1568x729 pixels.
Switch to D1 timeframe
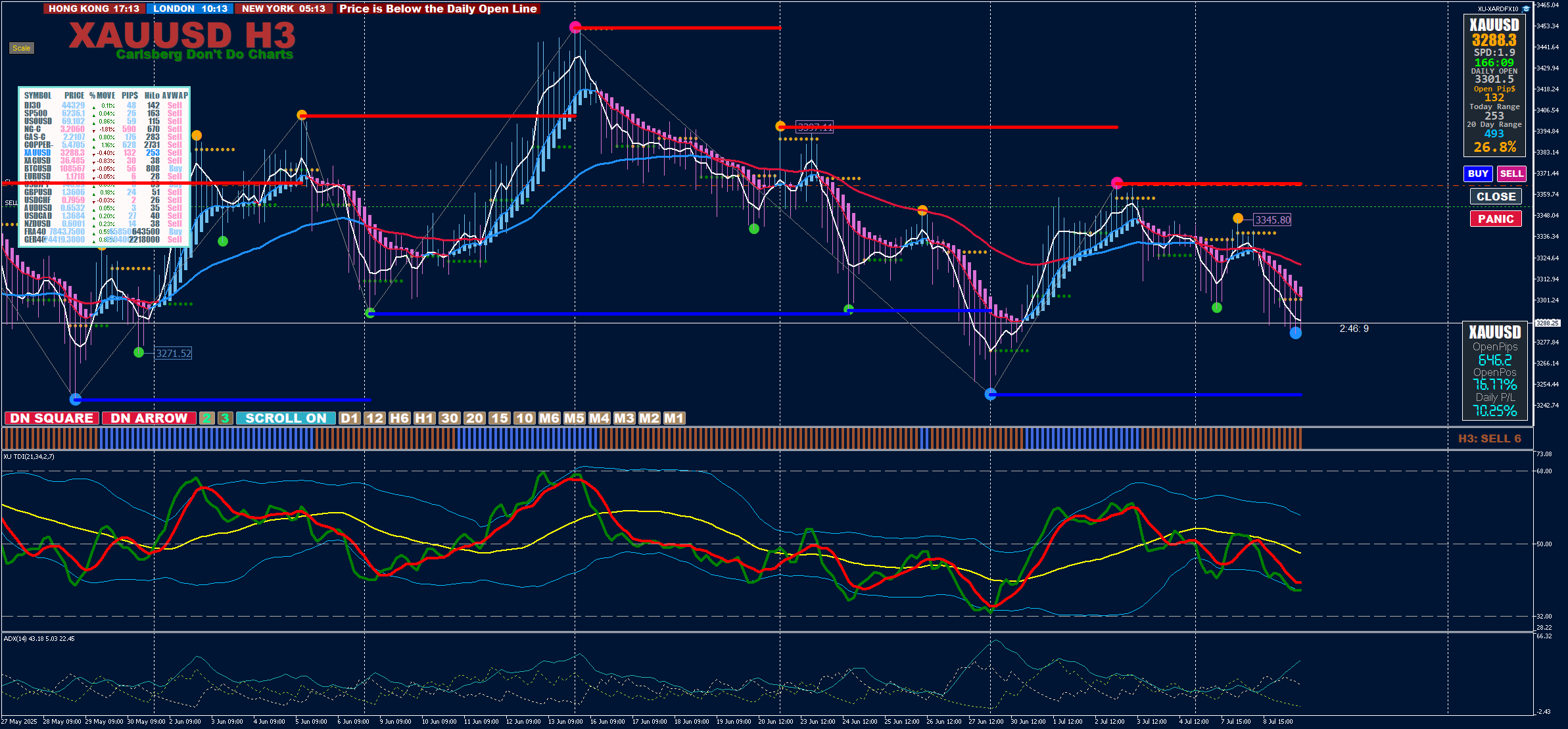pos(350,418)
